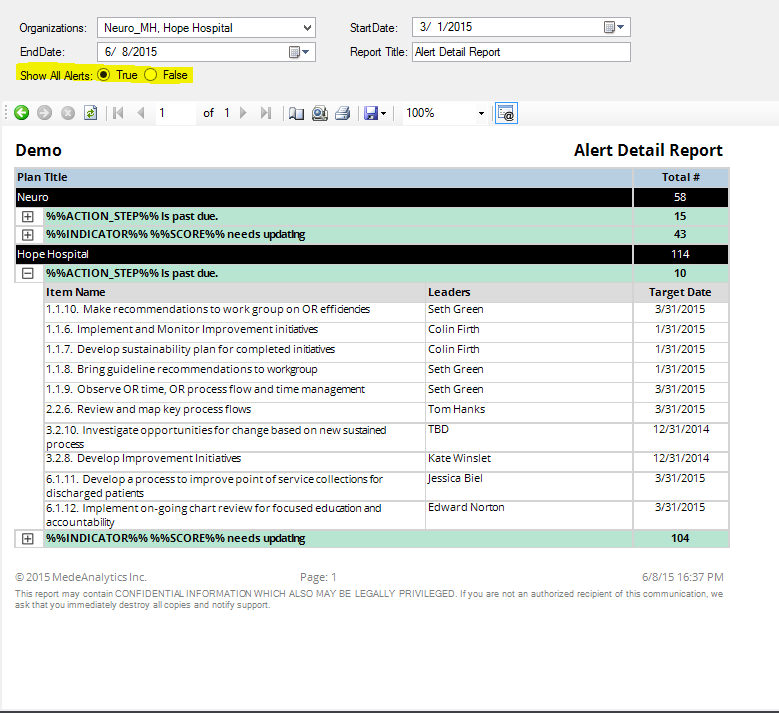
Task: Click the Neuro total 58 cell
Action: point(681,197)
